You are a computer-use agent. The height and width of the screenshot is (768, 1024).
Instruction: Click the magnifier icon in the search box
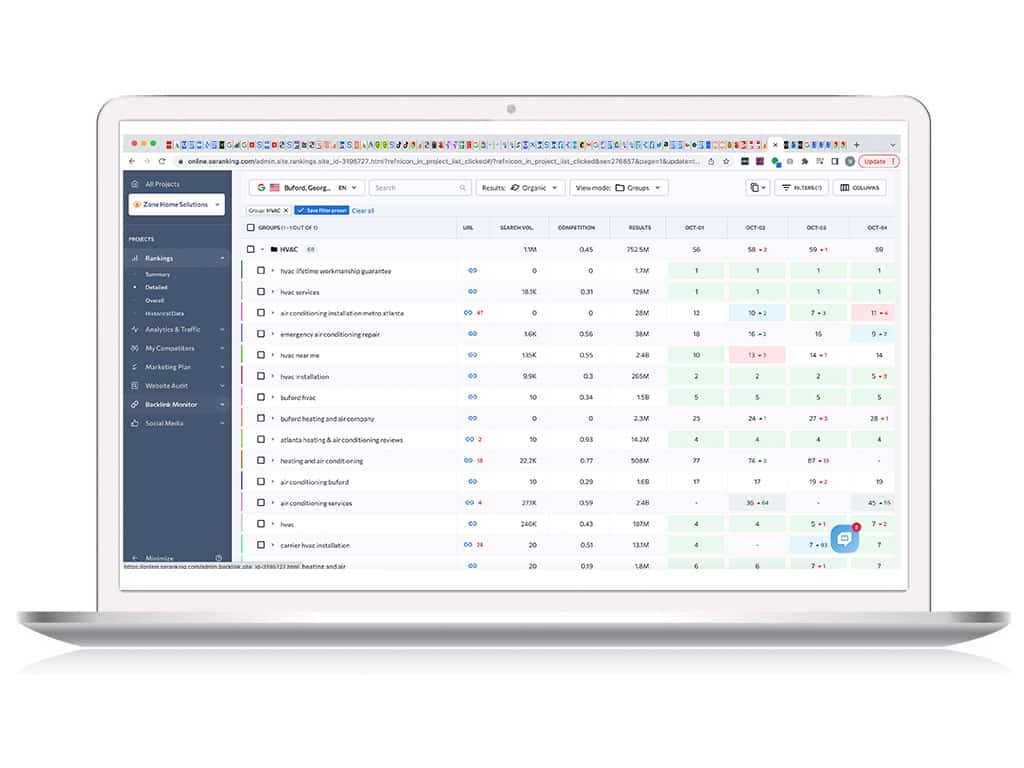(x=462, y=188)
